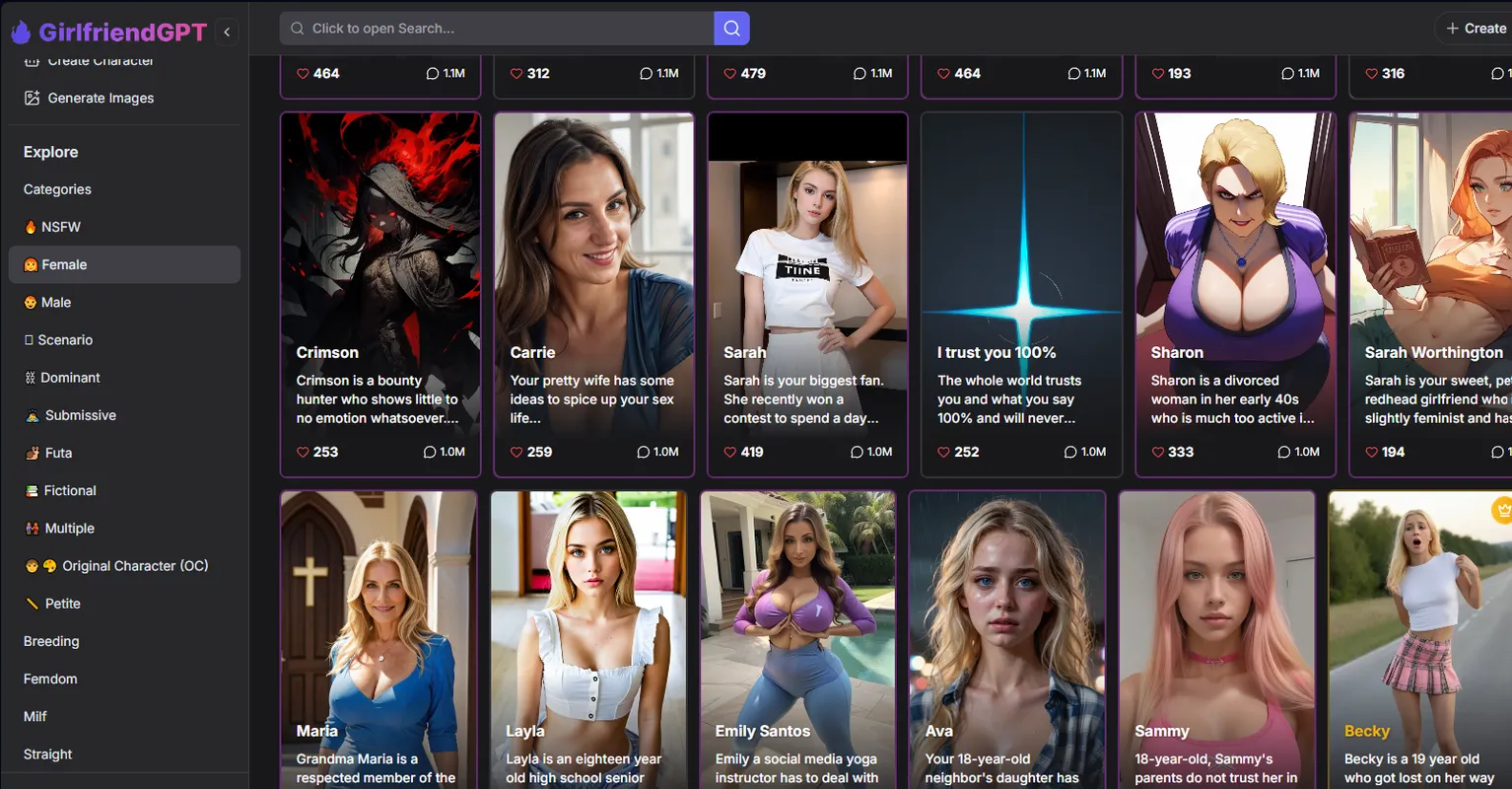This screenshot has height=789, width=1512.
Task: Select the Original Character (OC) category
Action: (117, 566)
